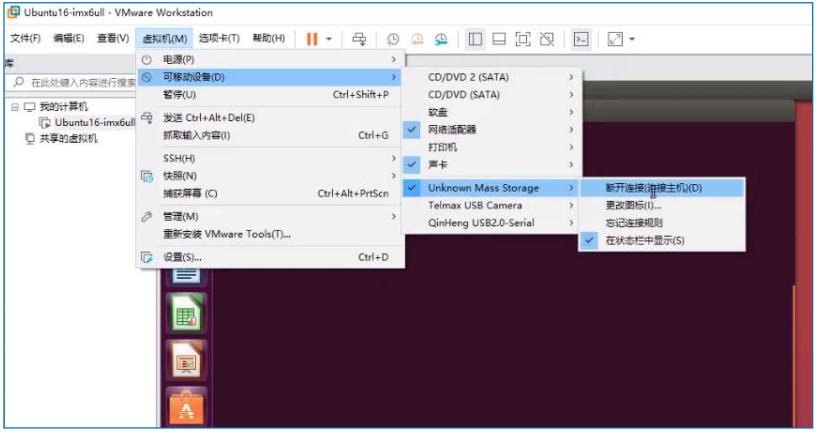Click the 虚拟机(M) menu
This screenshot has height=434, width=819.
(x=165, y=39)
